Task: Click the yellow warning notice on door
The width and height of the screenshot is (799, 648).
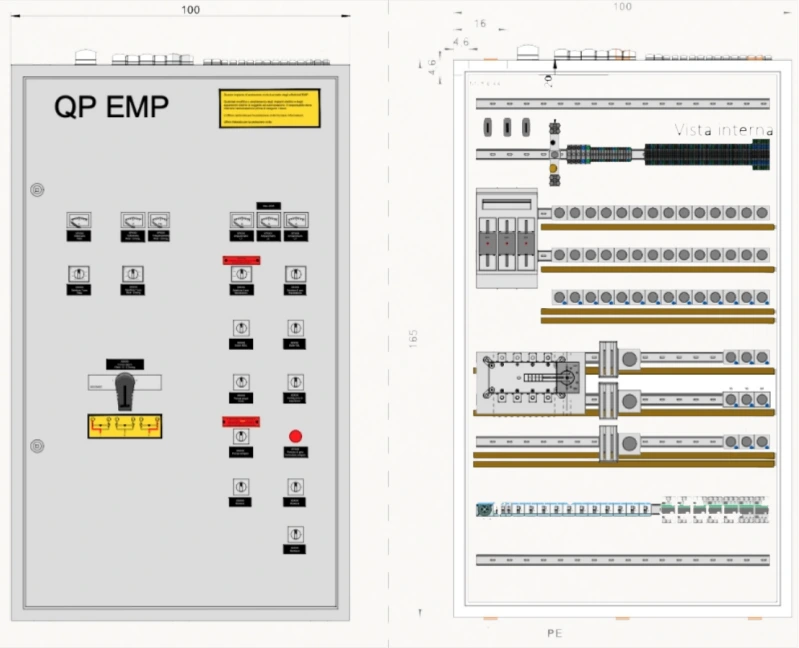Action: (x=270, y=108)
